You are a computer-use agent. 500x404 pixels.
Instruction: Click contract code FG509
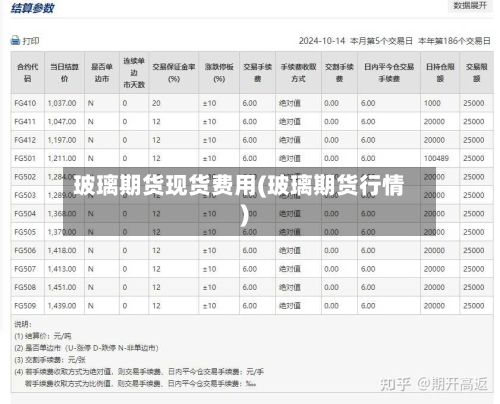(x=25, y=306)
